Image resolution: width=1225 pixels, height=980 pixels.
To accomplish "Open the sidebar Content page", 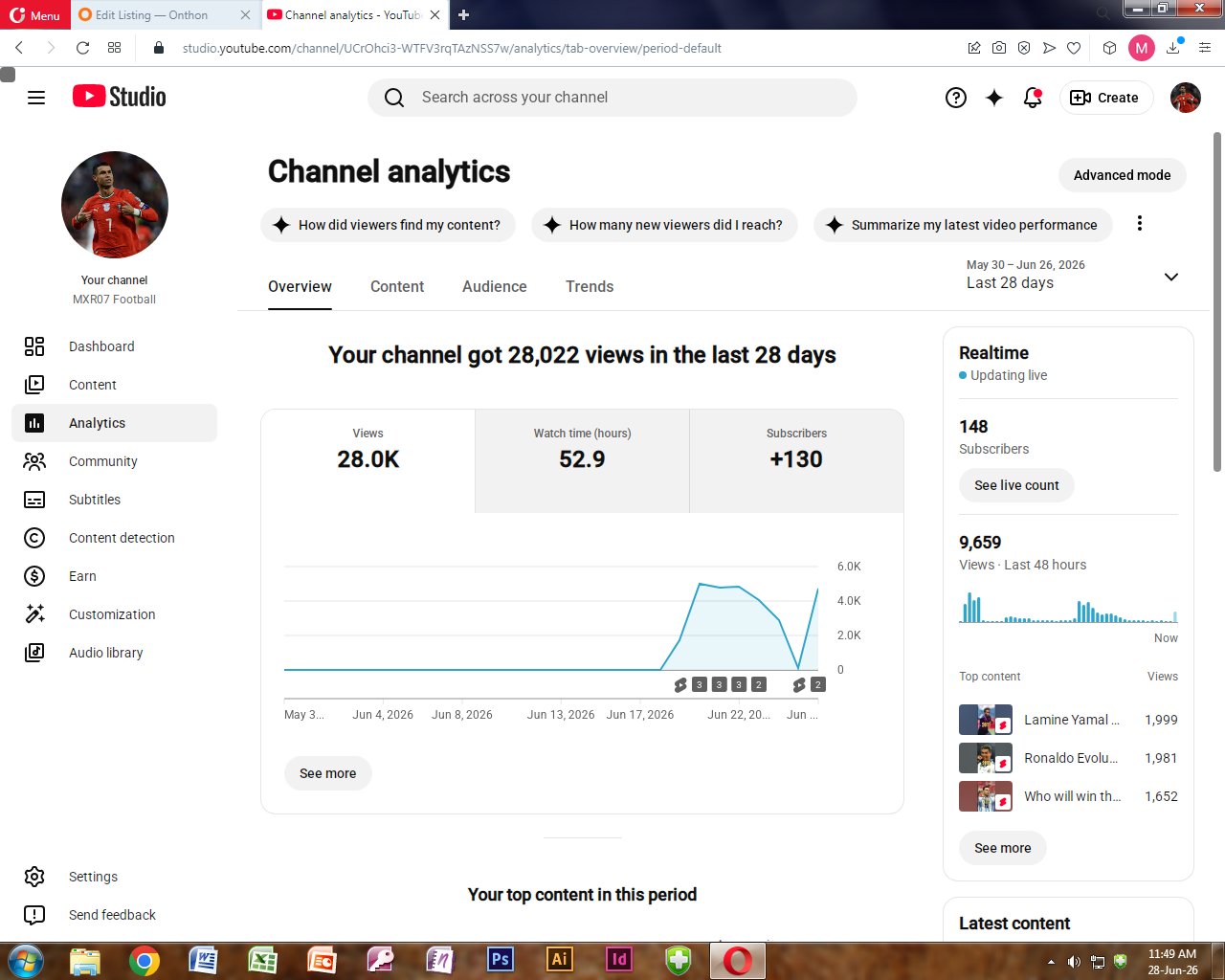I will (114, 385).
